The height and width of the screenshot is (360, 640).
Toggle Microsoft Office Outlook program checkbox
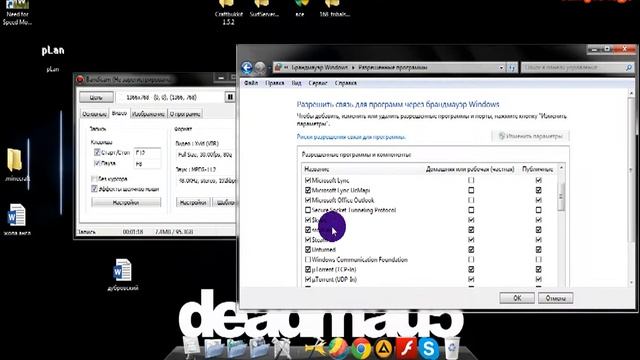pos(308,200)
